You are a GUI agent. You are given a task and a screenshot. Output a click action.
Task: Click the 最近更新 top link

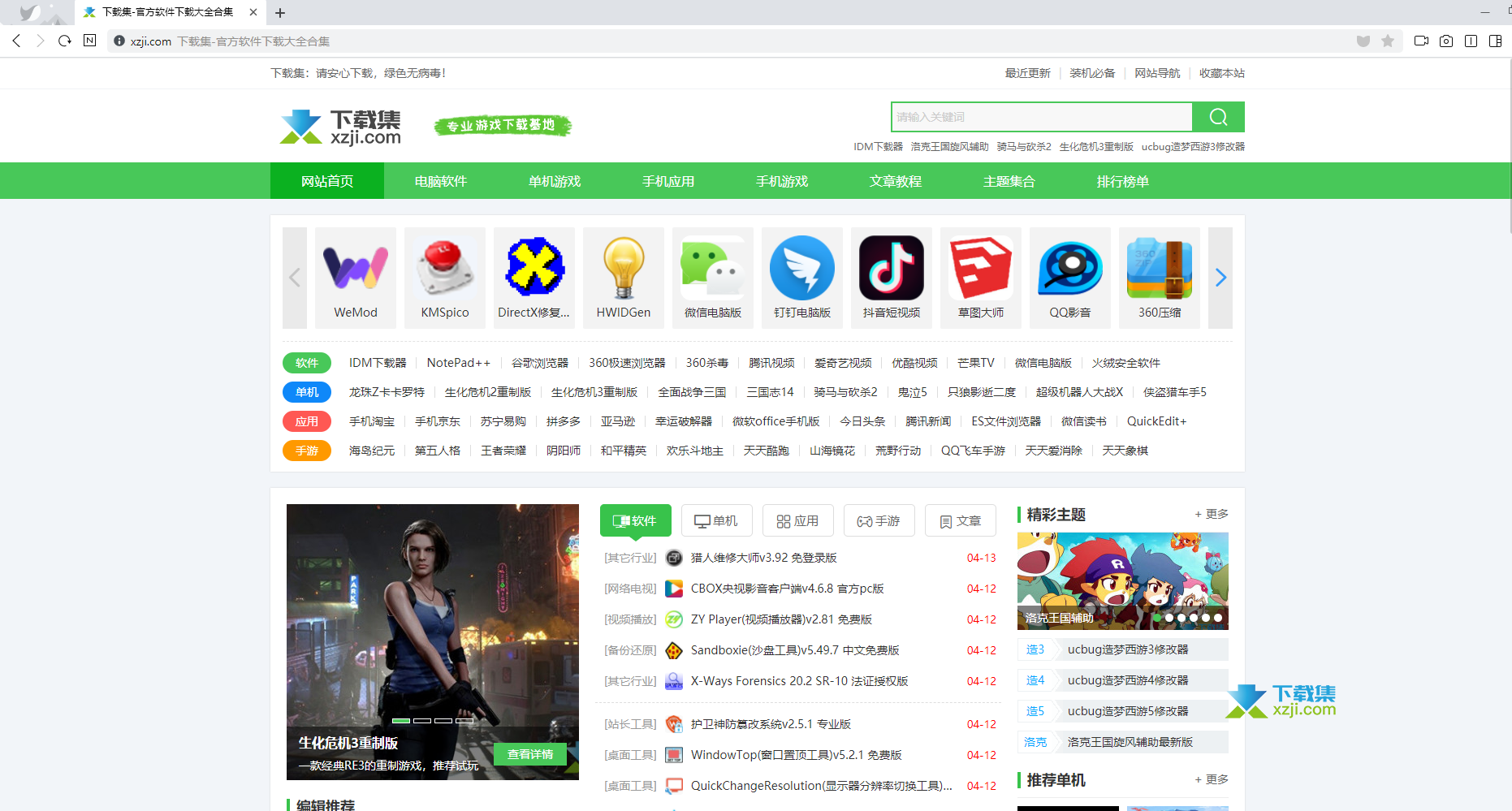(x=1028, y=73)
